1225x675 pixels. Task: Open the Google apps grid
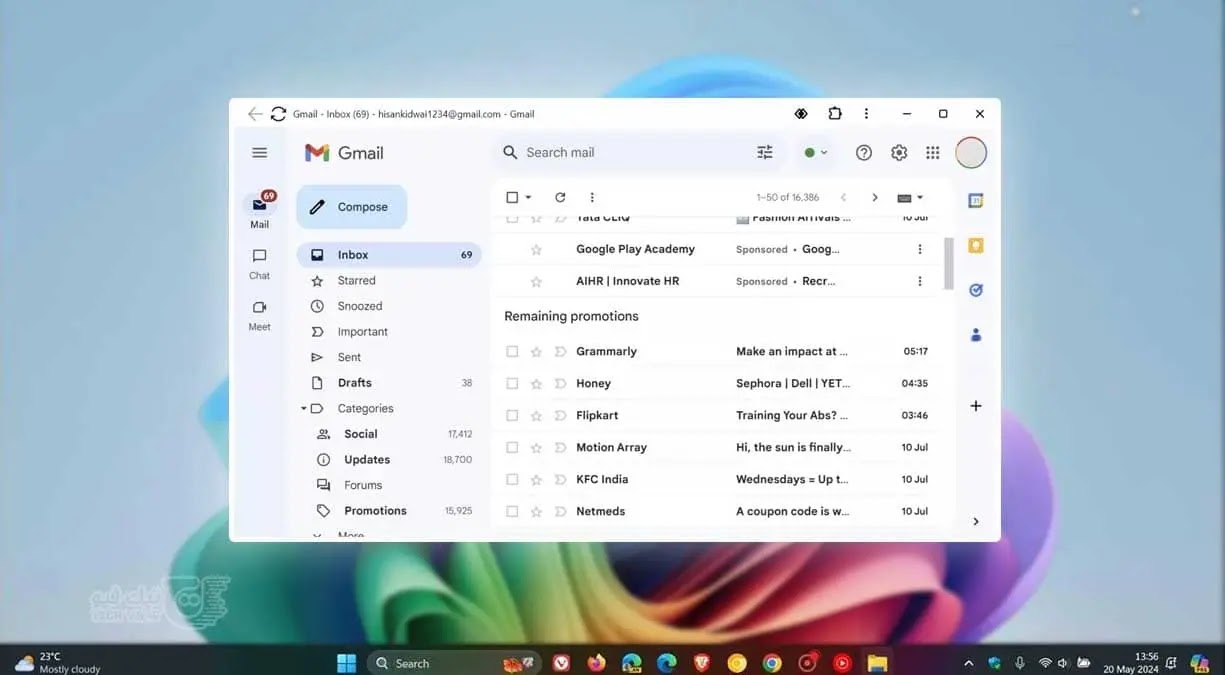pyautogui.click(x=933, y=153)
